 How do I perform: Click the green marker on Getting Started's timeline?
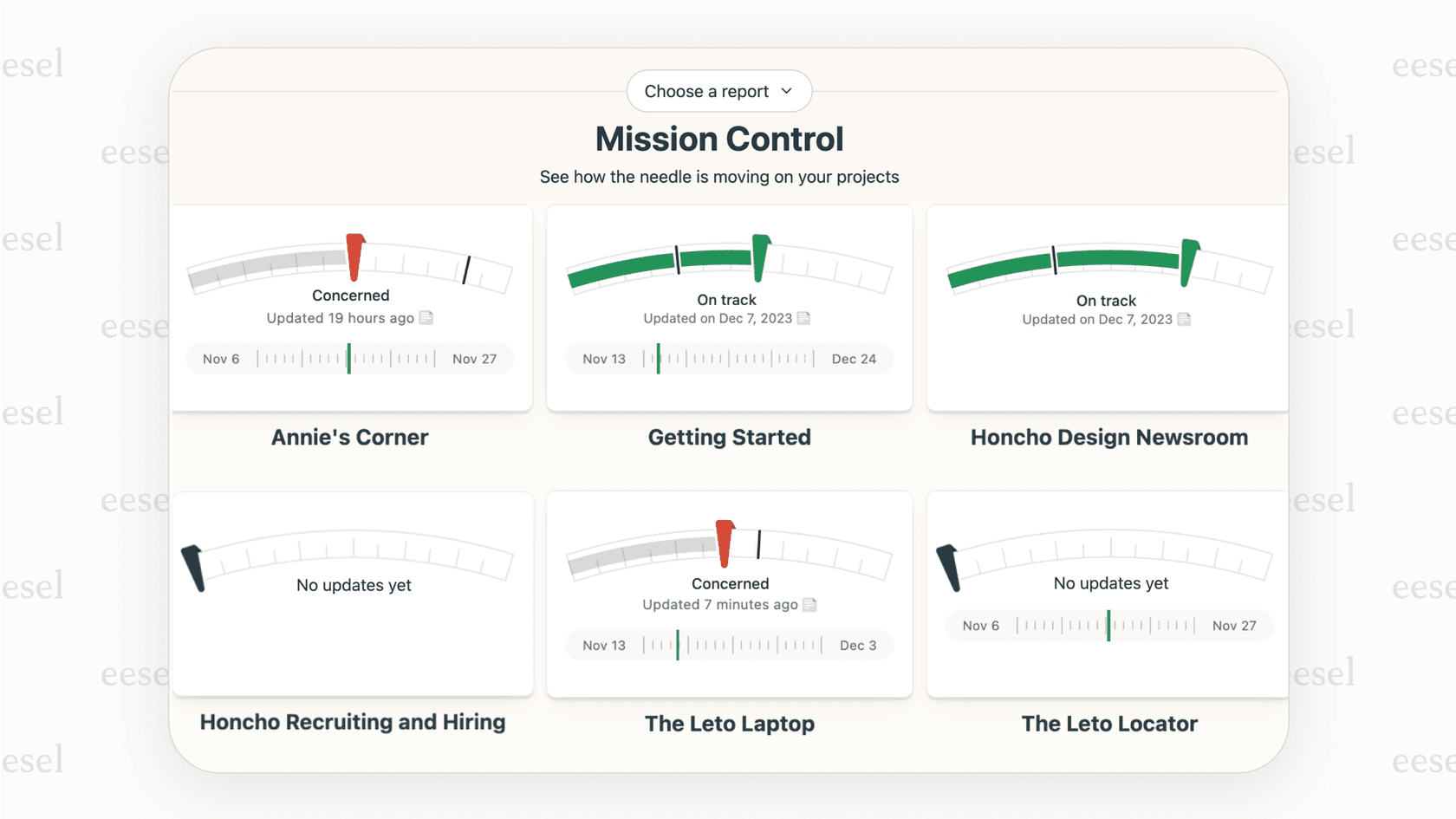point(659,358)
